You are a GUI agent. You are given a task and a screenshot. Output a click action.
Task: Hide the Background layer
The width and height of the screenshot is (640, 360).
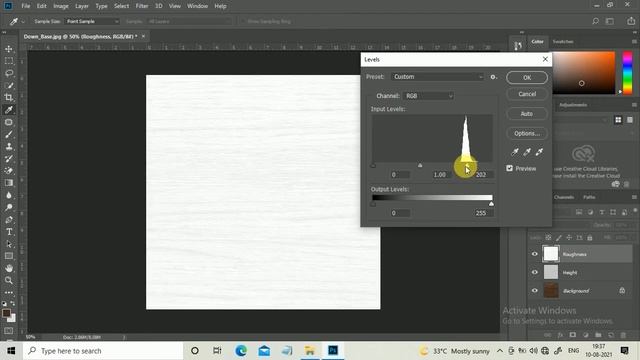pos(535,291)
